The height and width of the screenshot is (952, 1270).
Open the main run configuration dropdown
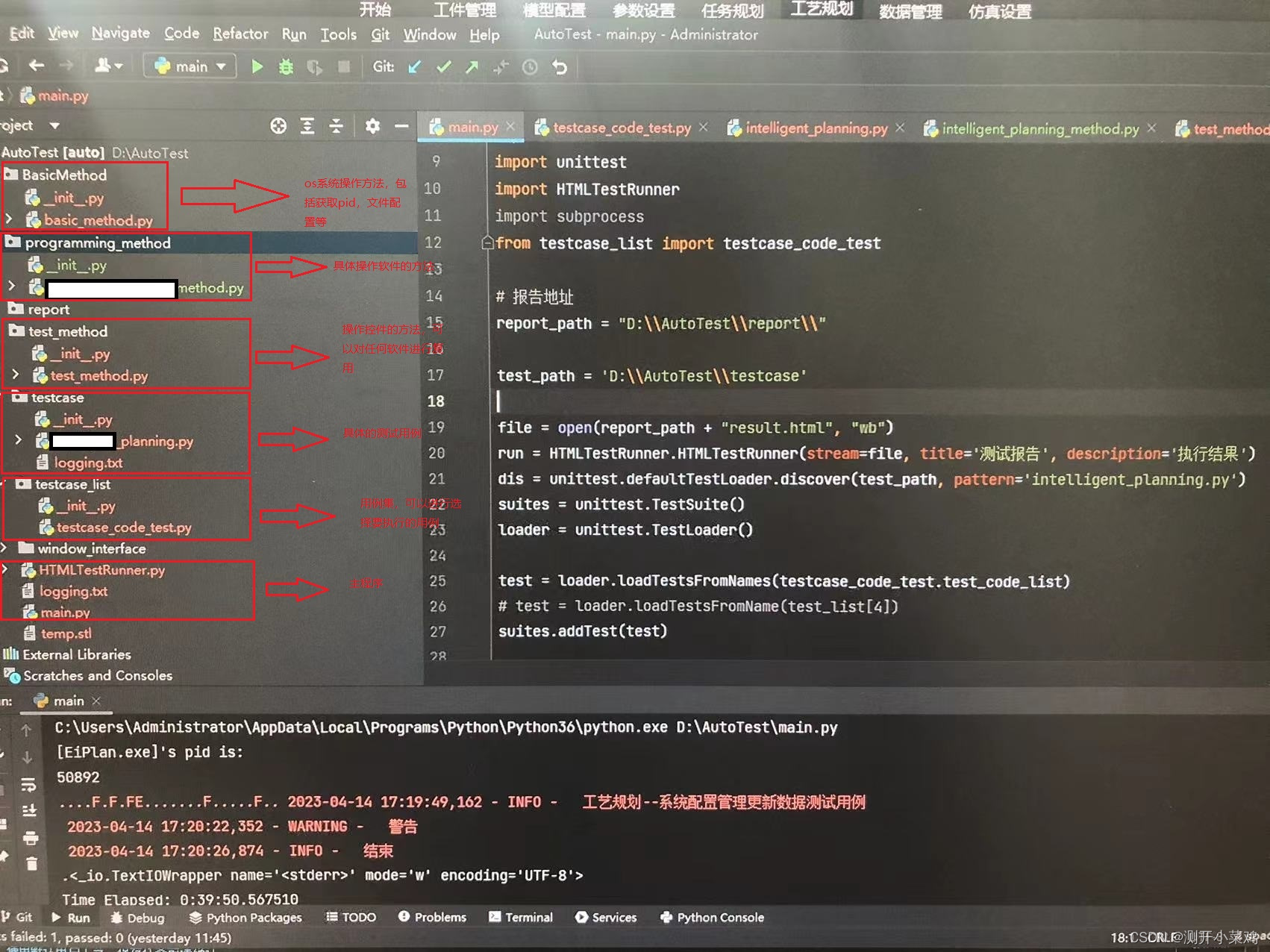pos(190,66)
